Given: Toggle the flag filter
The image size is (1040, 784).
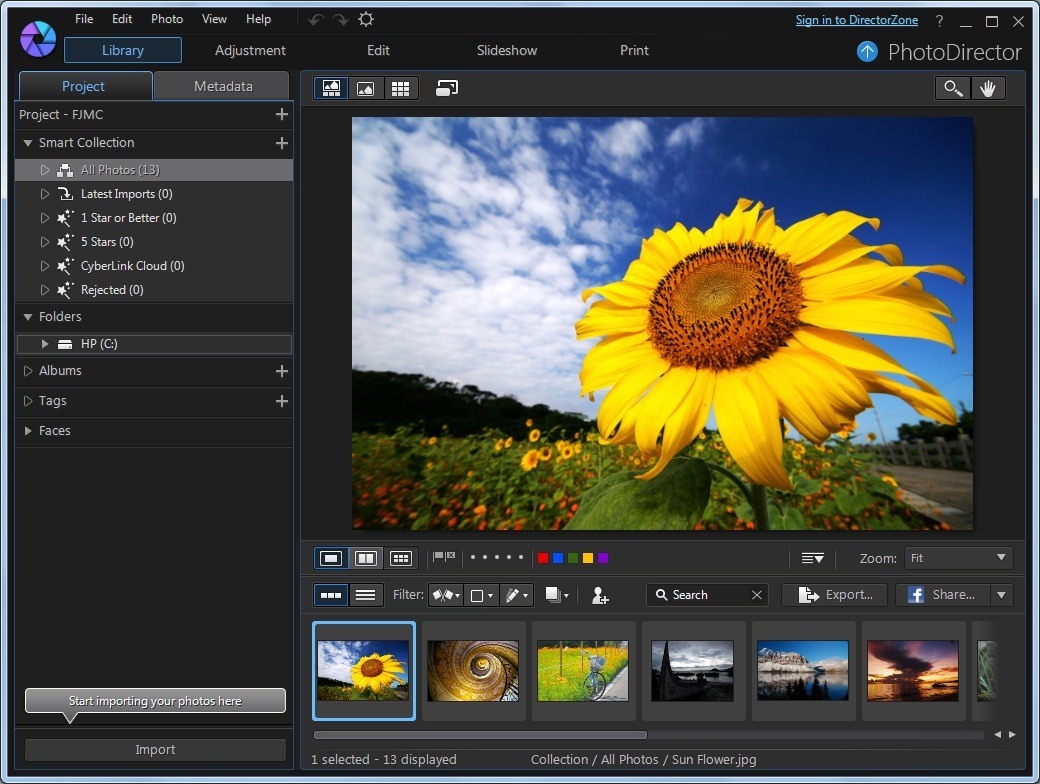Looking at the screenshot, I should click(x=445, y=595).
